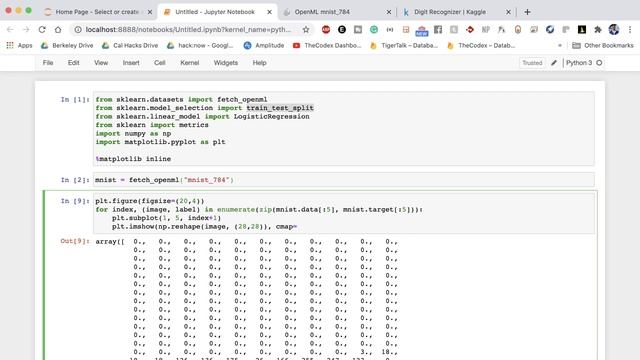This screenshot has height=360, width=640.
Task: Show hidden bookmarks via overflow chevron
Action: (560, 45)
